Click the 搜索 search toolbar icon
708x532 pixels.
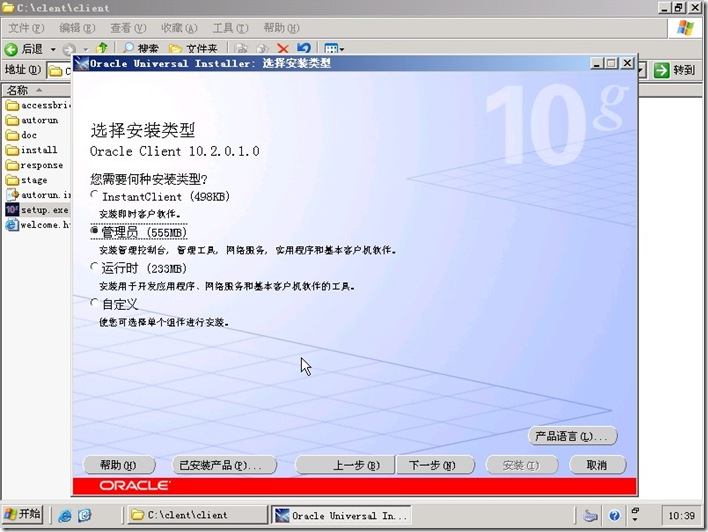[x=140, y=48]
